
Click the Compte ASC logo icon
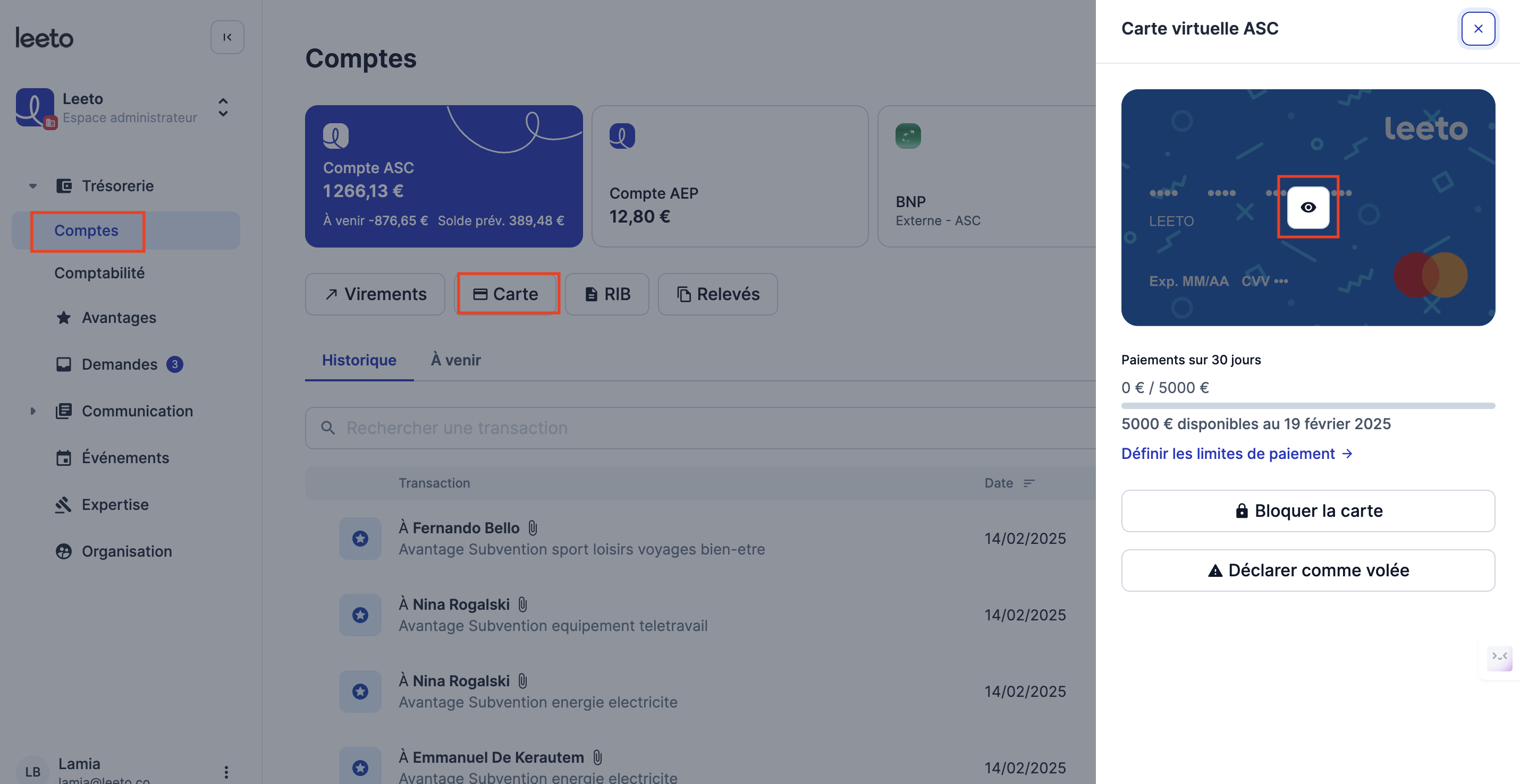[336, 137]
